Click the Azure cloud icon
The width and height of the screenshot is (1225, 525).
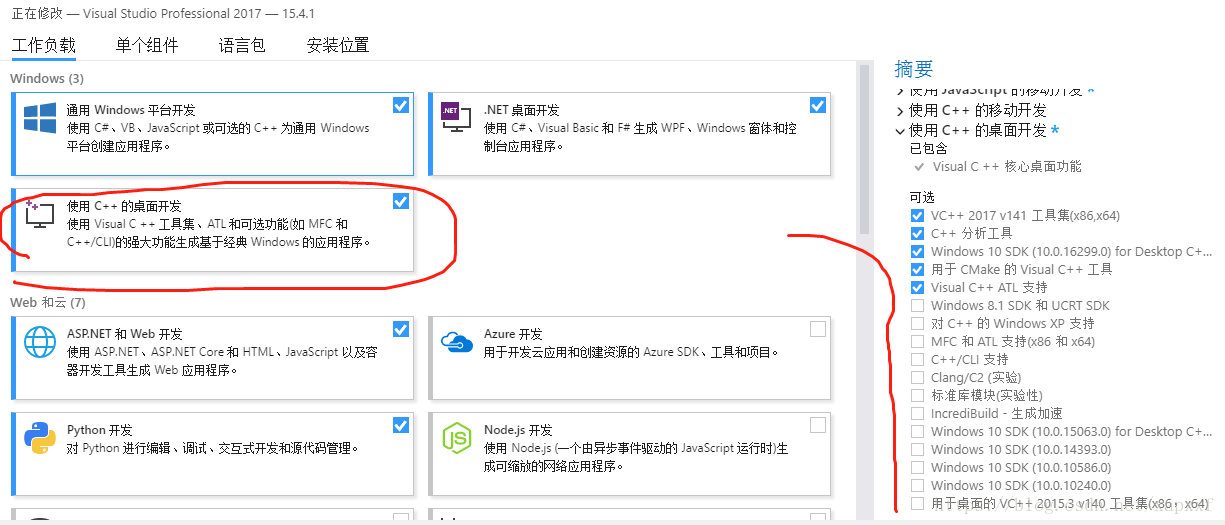click(x=456, y=342)
